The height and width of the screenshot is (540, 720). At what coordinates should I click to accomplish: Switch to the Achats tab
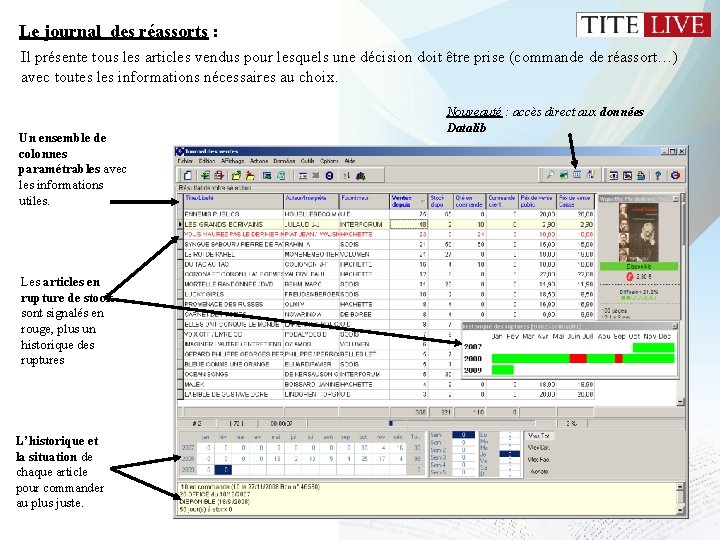tap(539, 472)
